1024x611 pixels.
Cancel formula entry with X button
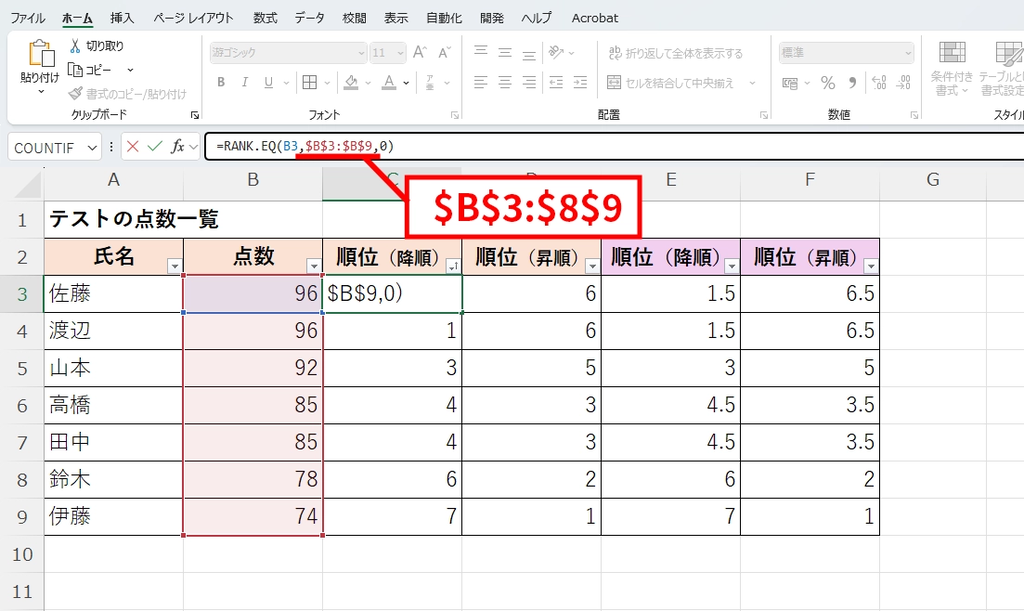133,146
